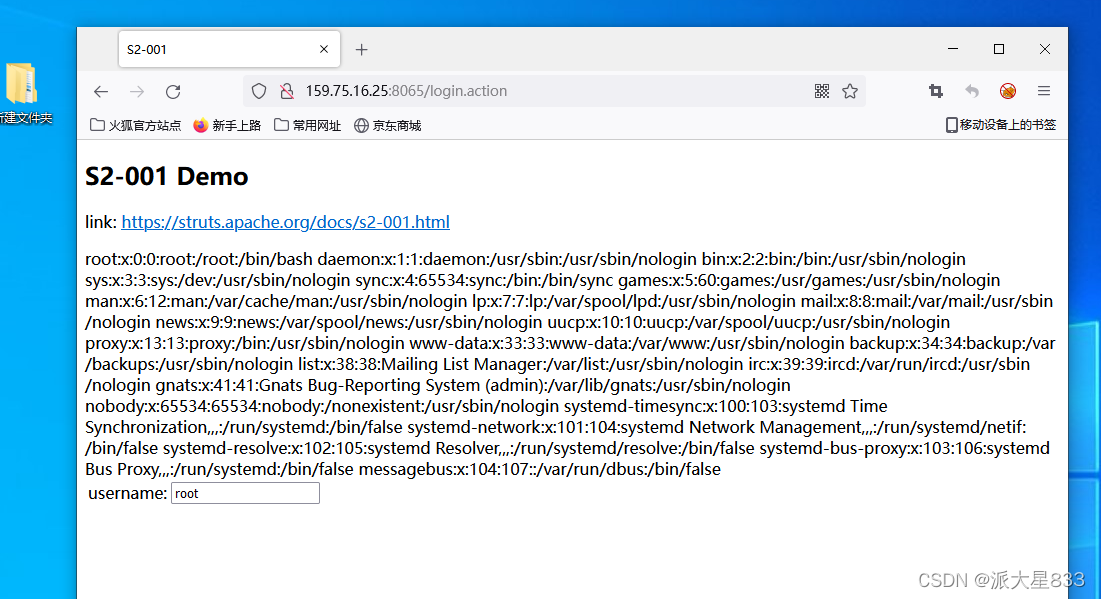The width and height of the screenshot is (1101, 599).
Task: Click the text line starting root:x:0:0:root
Action: click(525, 259)
